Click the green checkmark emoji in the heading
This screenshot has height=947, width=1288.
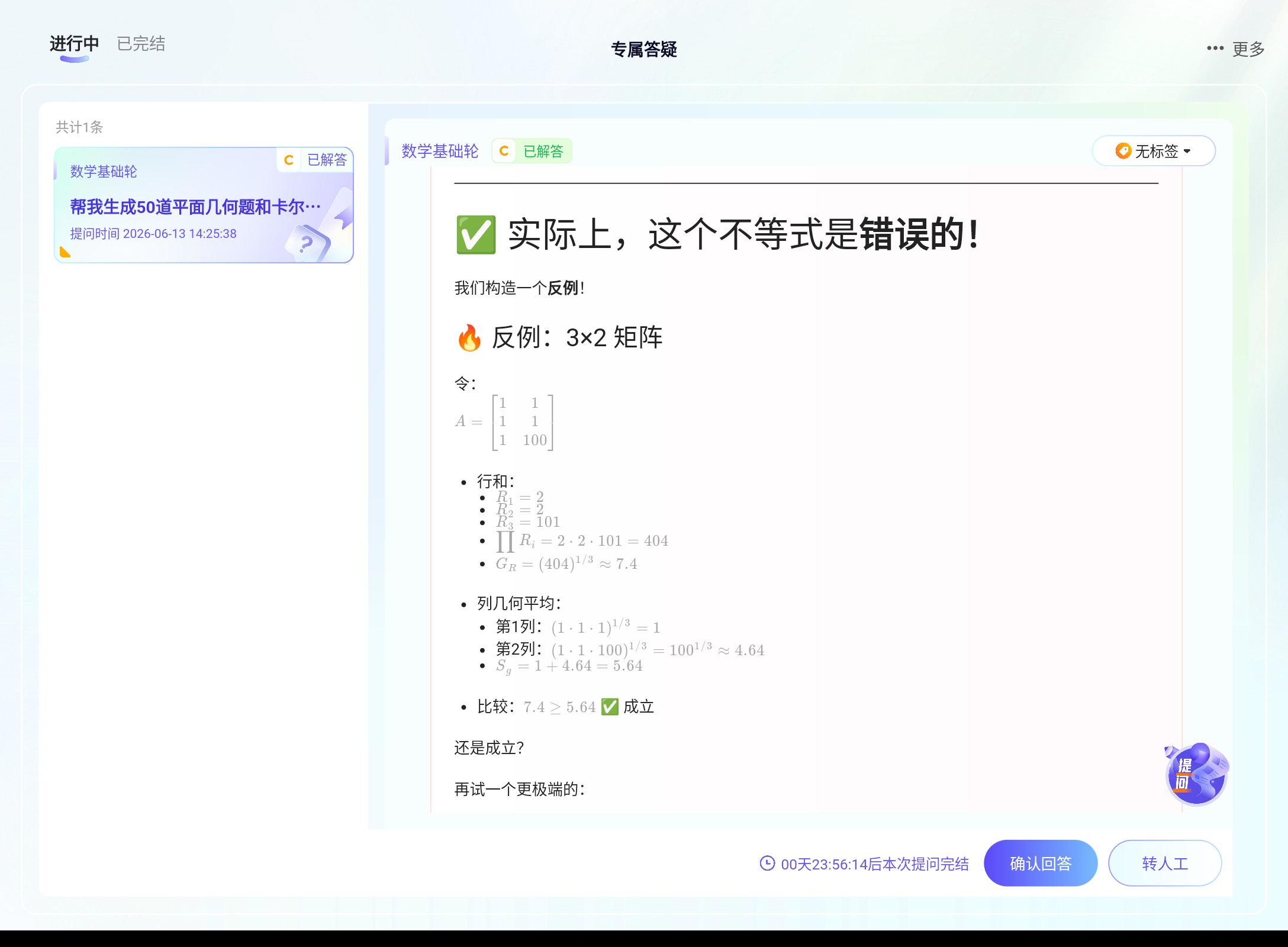pos(476,235)
